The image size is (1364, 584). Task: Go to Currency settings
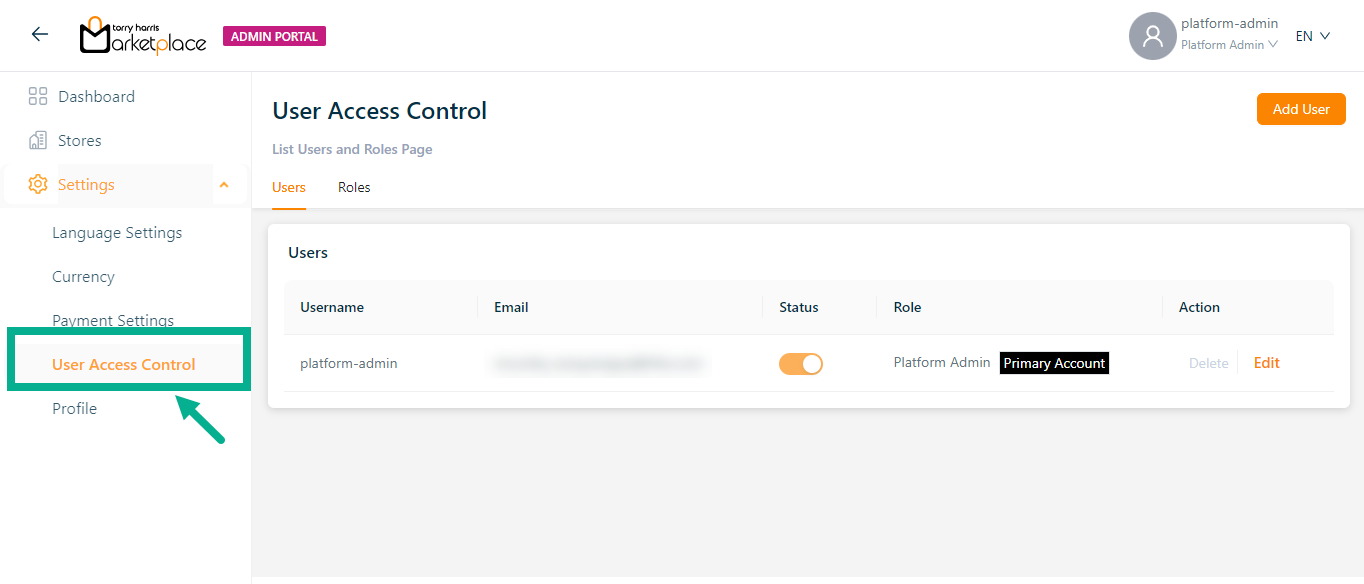(83, 276)
